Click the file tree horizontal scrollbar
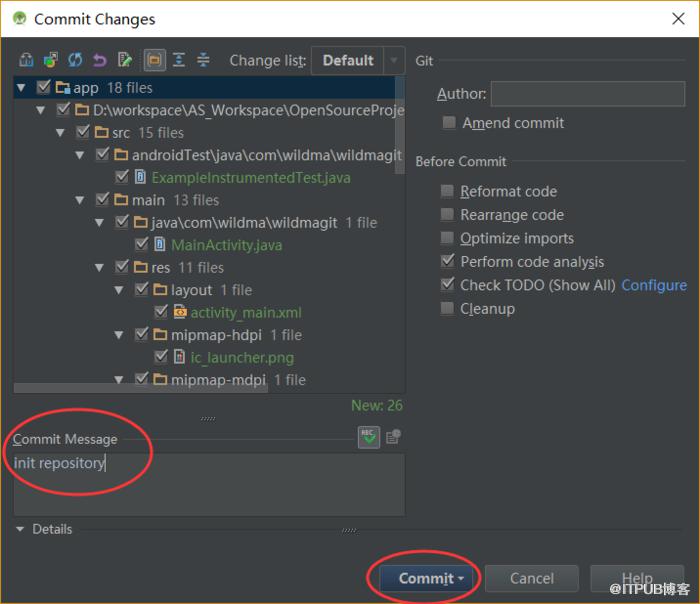 pyautogui.click(x=141, y=387)
